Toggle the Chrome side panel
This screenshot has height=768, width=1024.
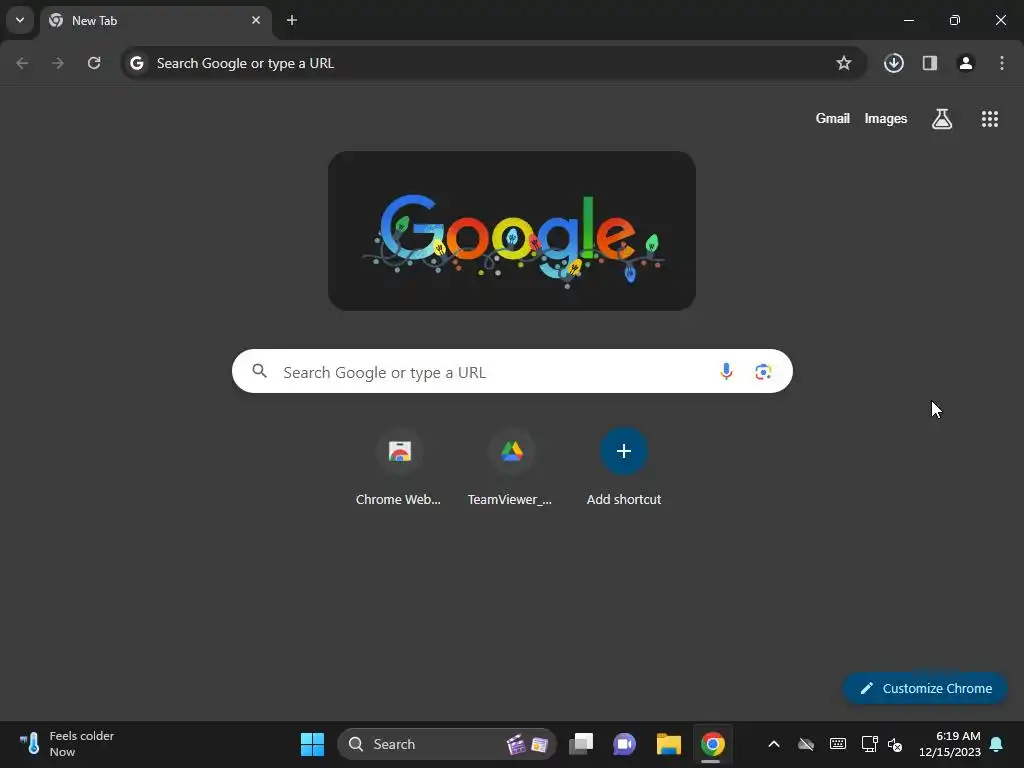pos(930,63)
